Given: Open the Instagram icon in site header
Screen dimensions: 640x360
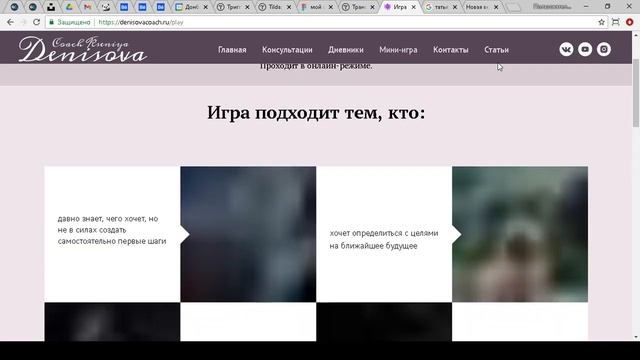Looking at the screenshot, I should [604, 49].
